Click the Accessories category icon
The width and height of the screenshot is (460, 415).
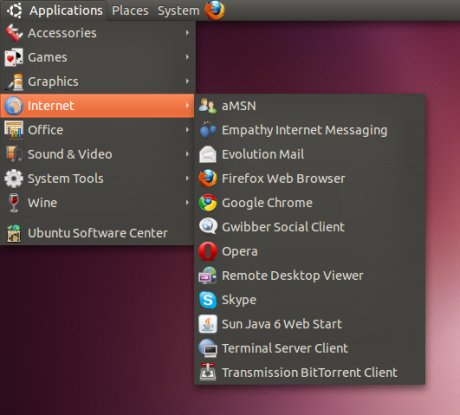point(14,33)
